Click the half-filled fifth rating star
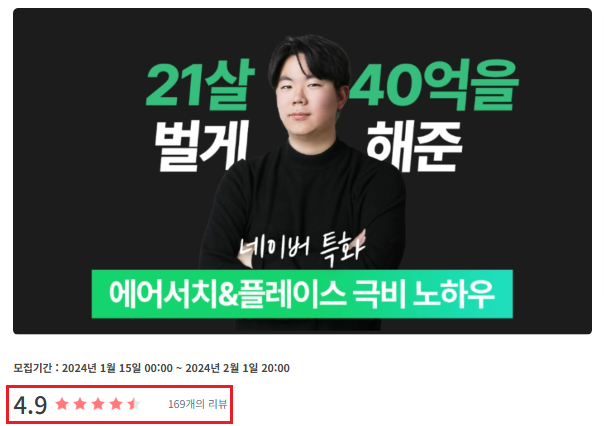 (134, 404)
